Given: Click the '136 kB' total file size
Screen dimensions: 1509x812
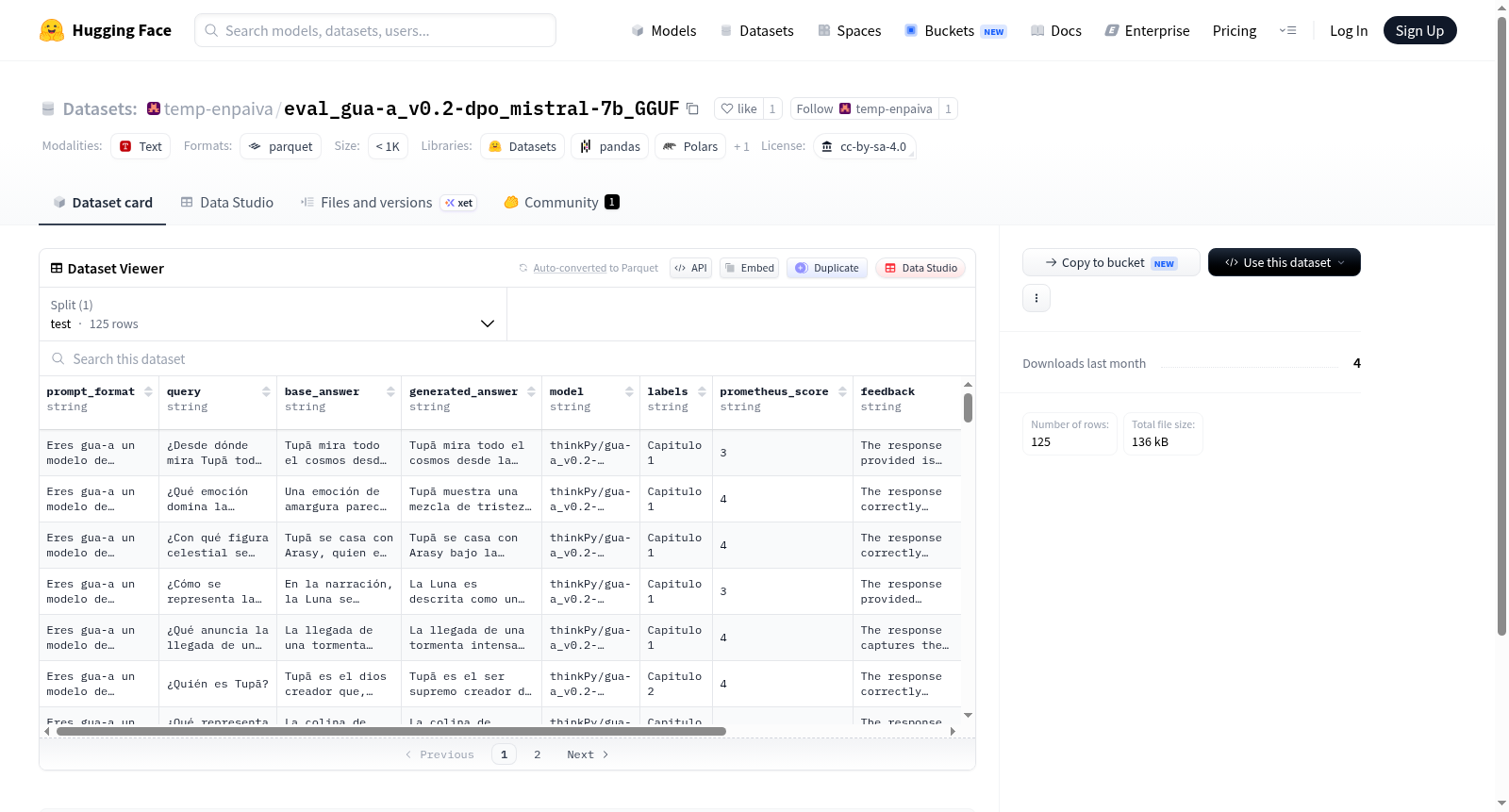Looking at the screenshot, I should 1150,441.
